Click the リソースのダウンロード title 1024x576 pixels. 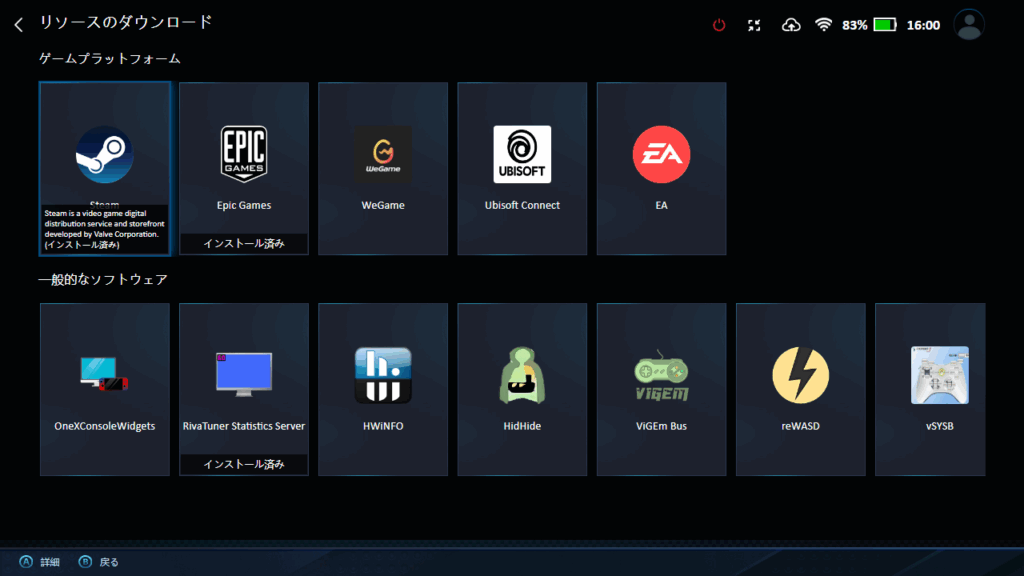tap(126, 22)
